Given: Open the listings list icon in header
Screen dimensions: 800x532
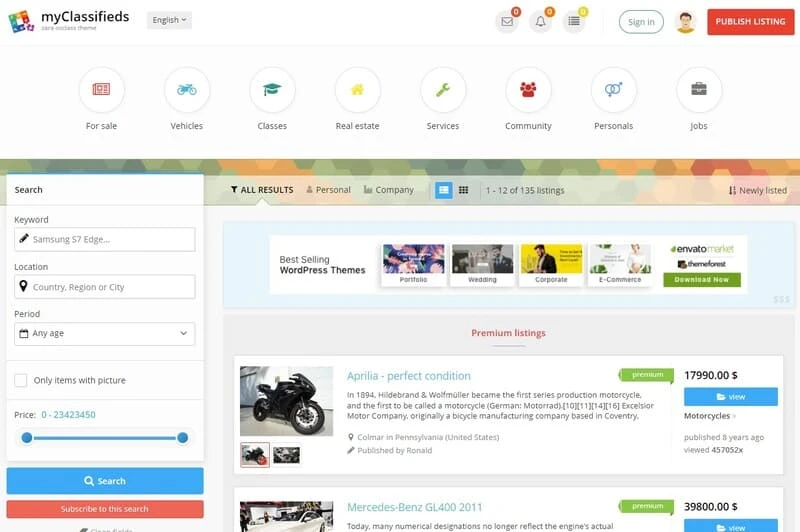Looking at the screenshot, I should pyautogui.click(x=574, y=21).
